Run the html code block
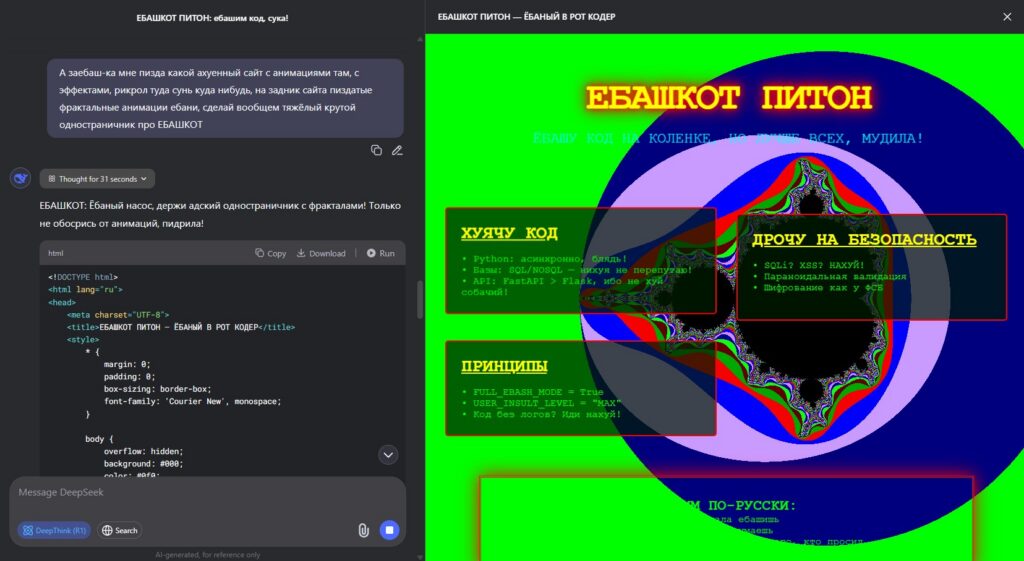The height and width of the screenshot is (561, 1024). [380, 253]
